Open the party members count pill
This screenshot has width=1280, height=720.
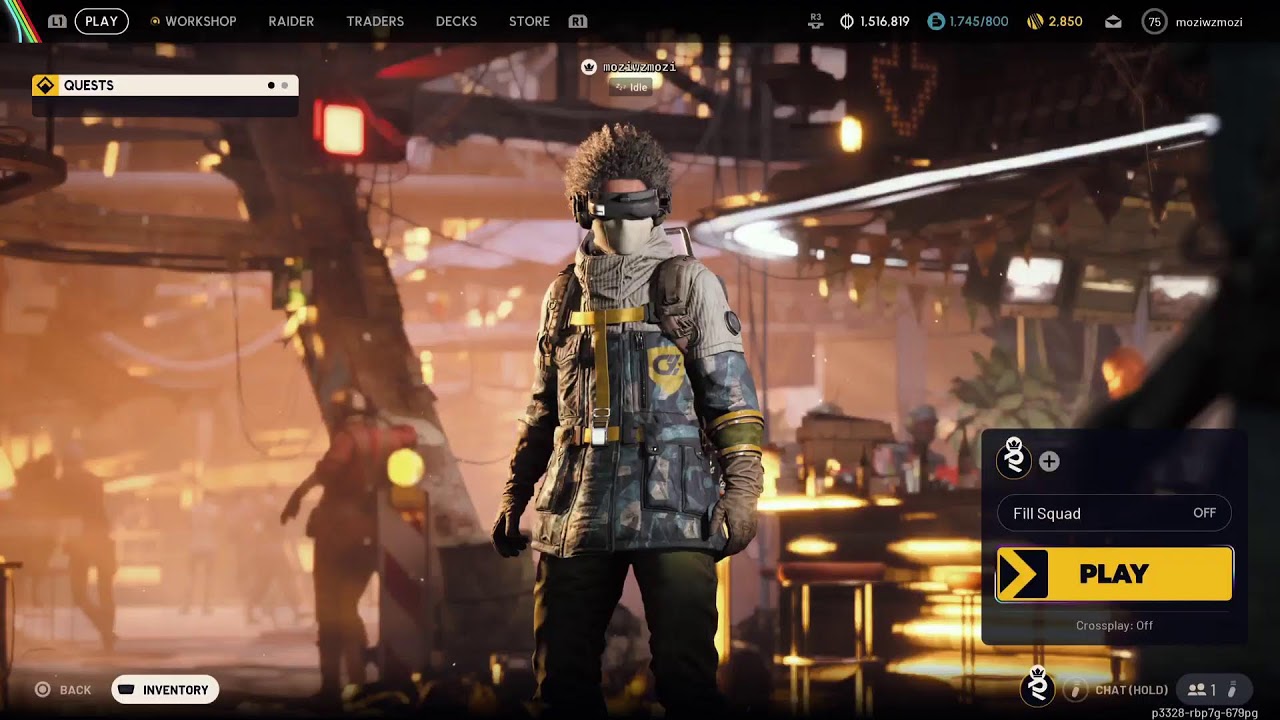pyautogui.click(x=1213, y=689)
